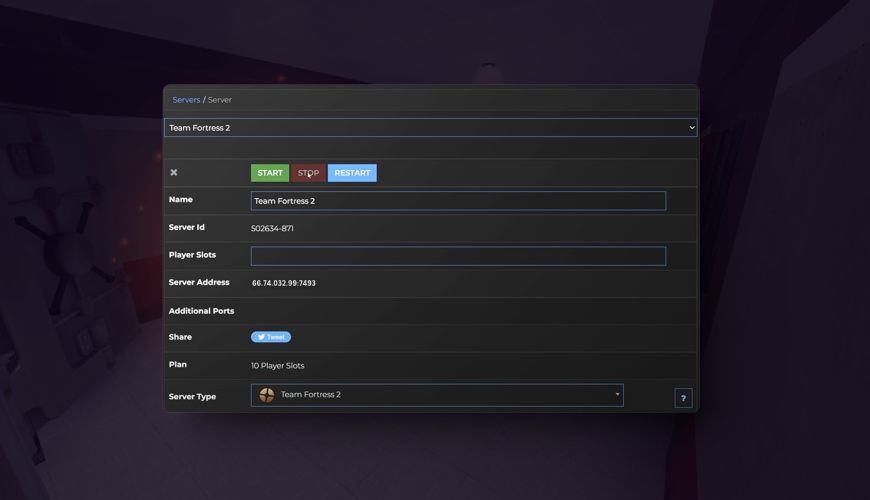Click the green START button
Image resolution: width=870 pixels, height=500 pixels.
click(270, 173)
